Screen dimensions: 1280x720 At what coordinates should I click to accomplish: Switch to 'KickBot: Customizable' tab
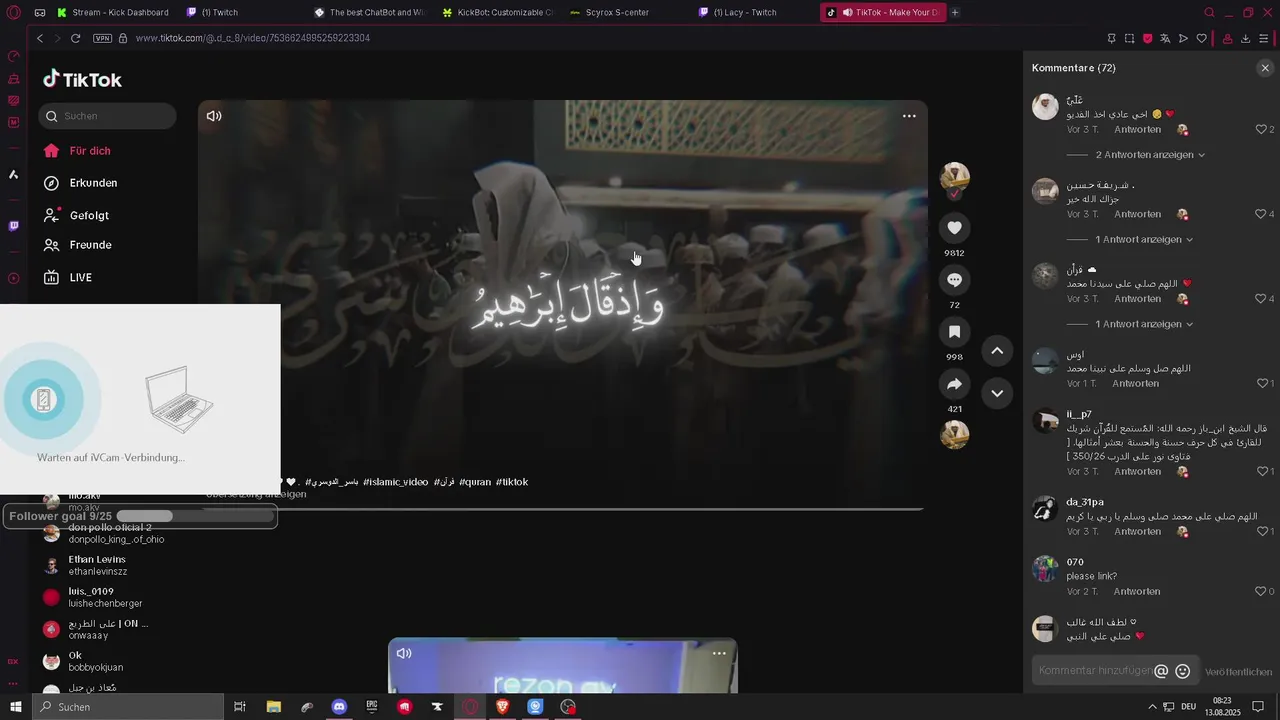497,13
